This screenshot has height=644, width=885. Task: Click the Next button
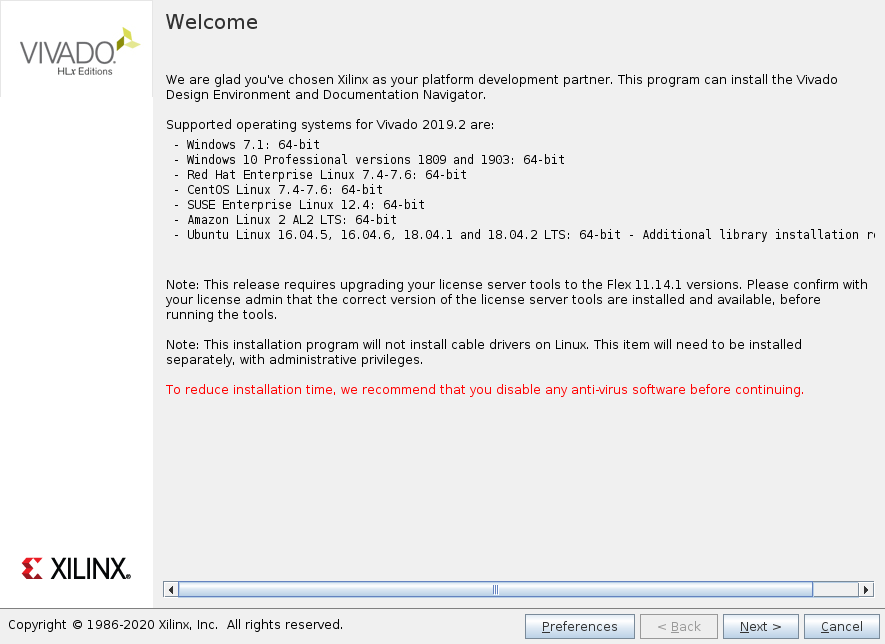[760, 627]
